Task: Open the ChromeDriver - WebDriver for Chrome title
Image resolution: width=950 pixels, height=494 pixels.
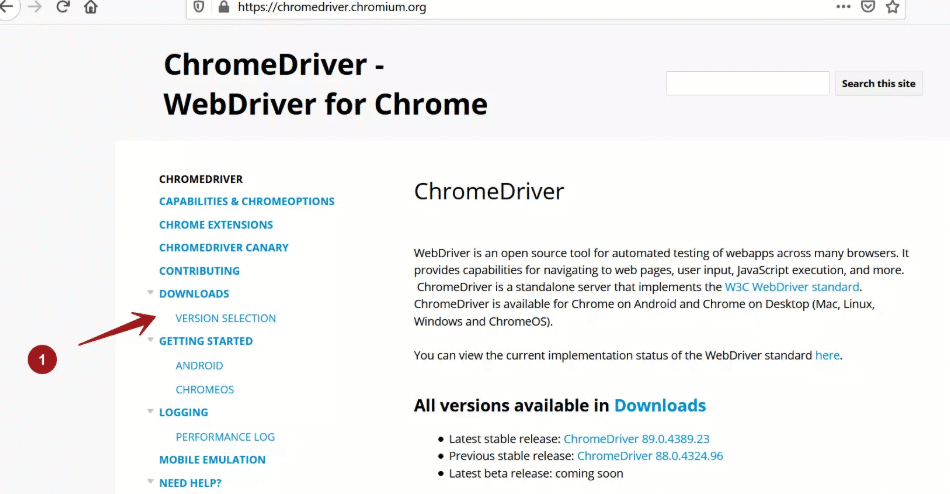Action: point(325,84)
